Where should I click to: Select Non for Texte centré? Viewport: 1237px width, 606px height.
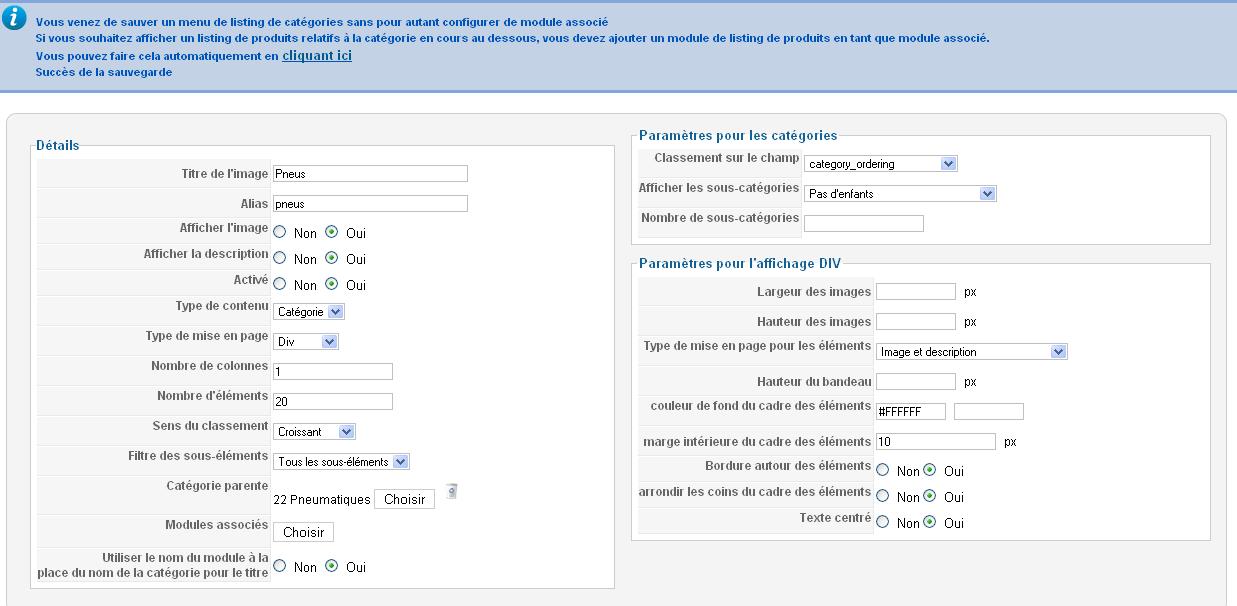pos(883,522)
